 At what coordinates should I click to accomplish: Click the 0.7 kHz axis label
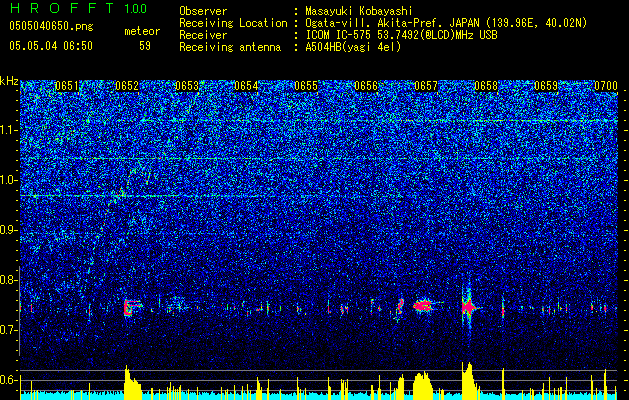[9, 330]
